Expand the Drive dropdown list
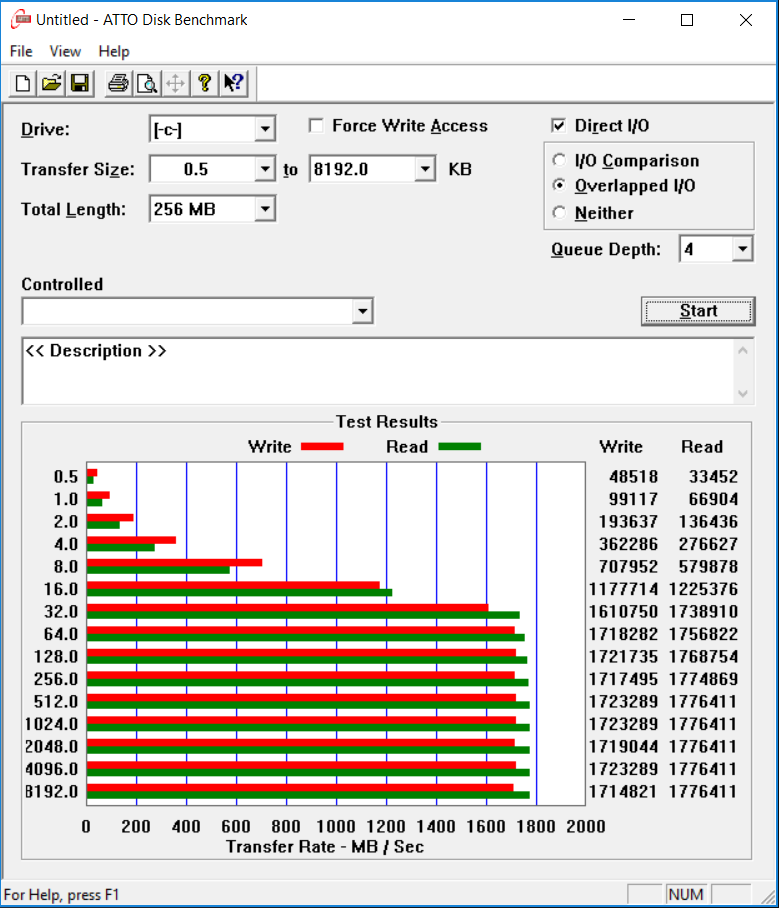 click(x=265, y=129)
